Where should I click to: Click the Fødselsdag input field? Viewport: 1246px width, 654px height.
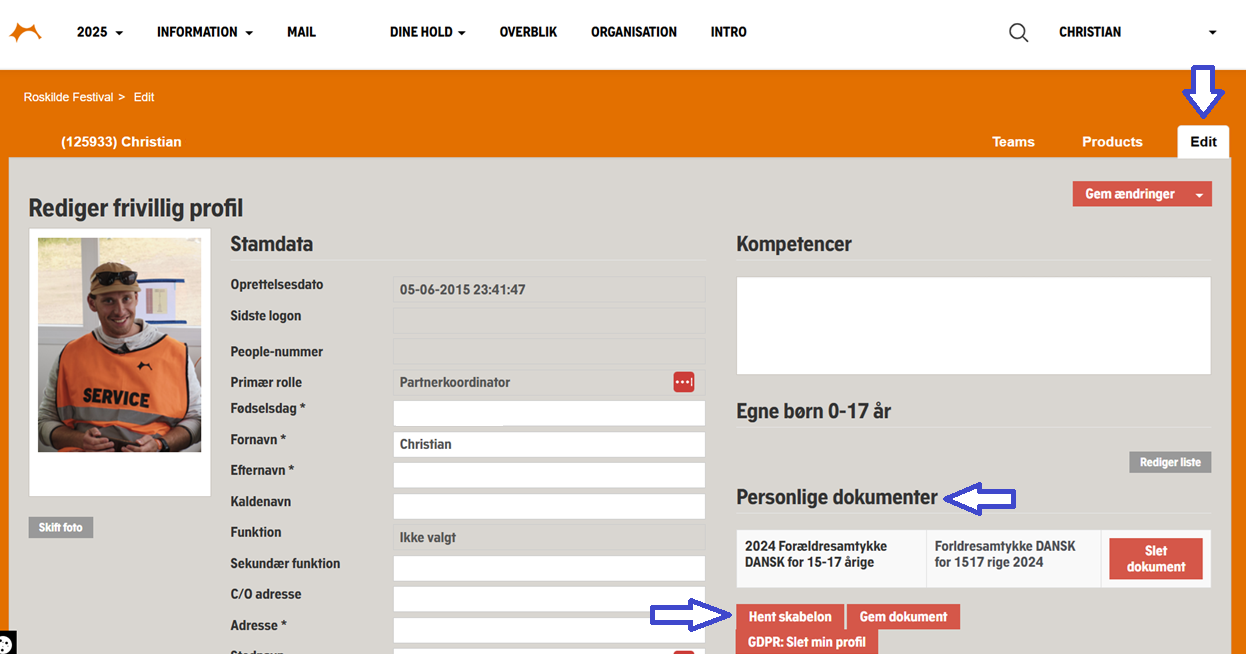pyautogui.click(x=549, y=413)
